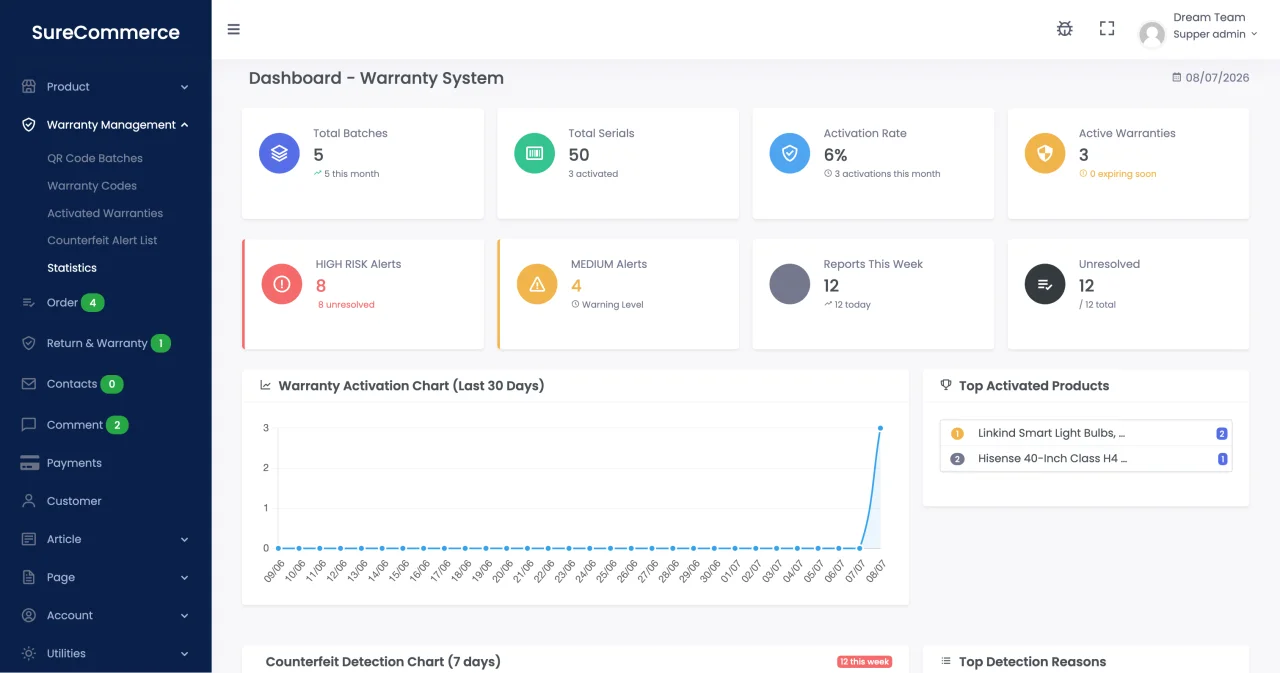The image size is (1280, 673).
Task: Open Counterfeit Alert List submenu item
Action: point(102,240)
